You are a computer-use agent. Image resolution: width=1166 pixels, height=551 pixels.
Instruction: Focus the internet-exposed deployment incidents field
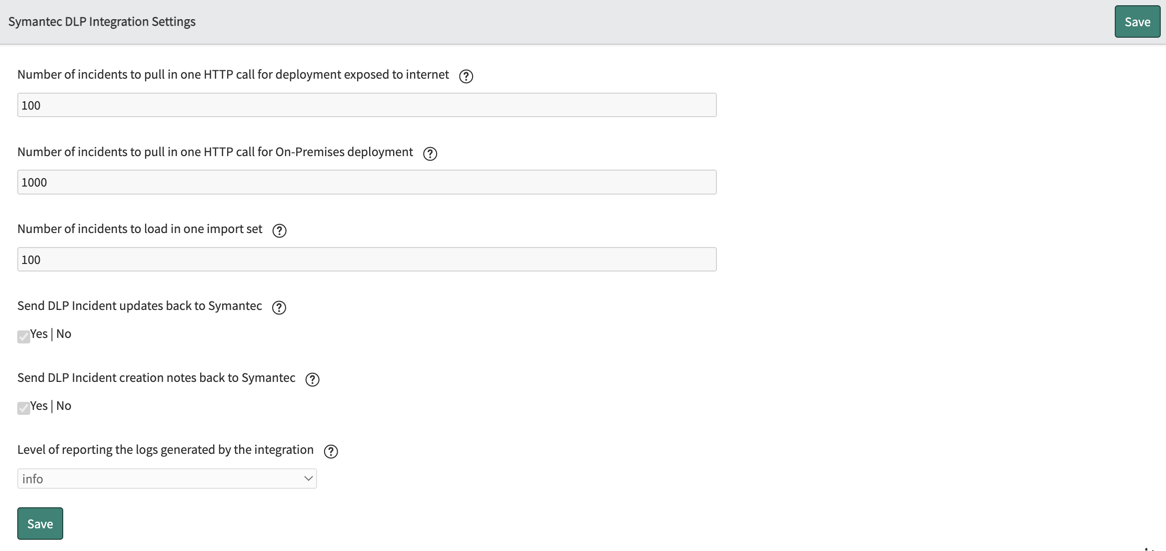coord(367,105)
